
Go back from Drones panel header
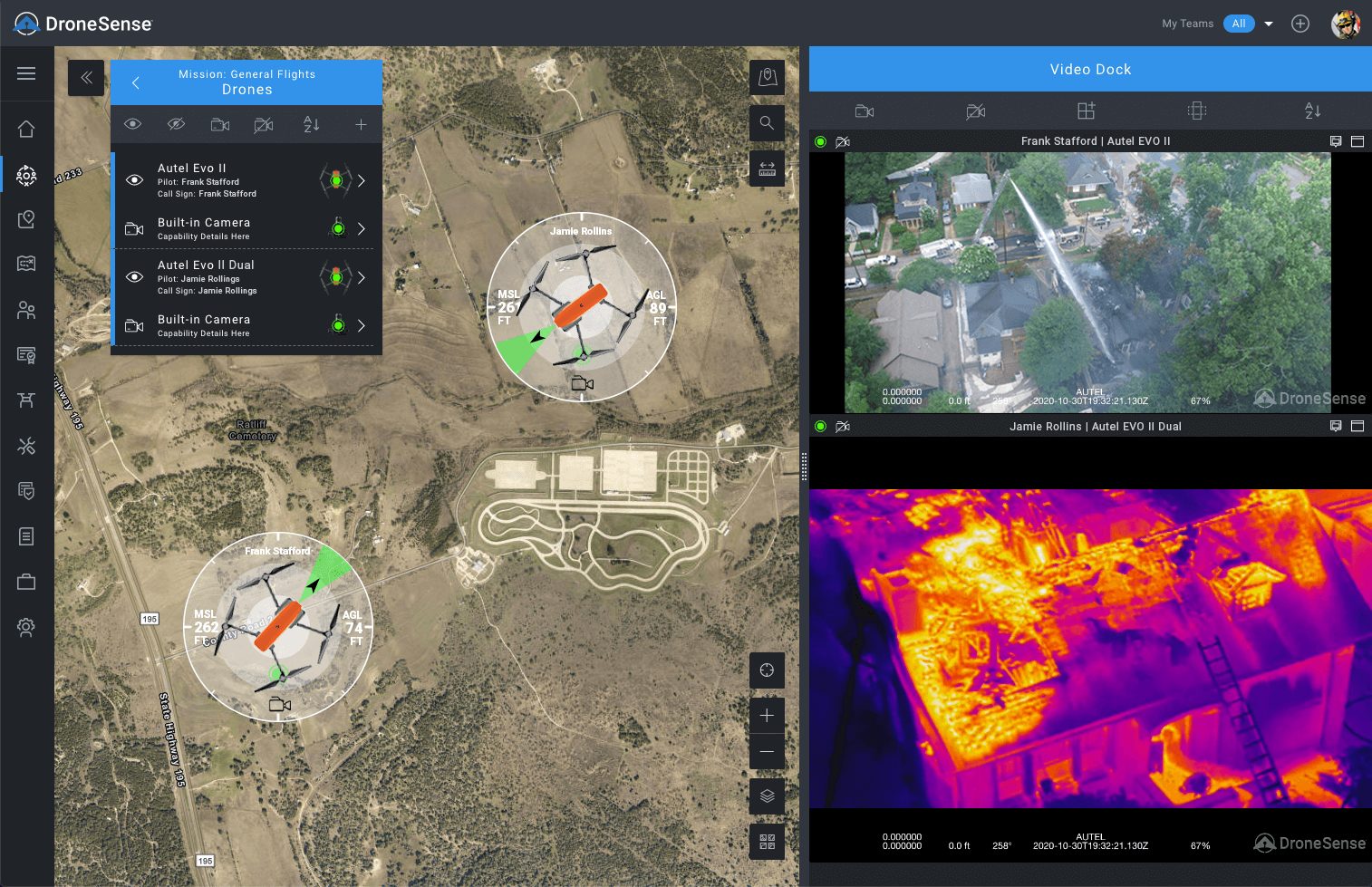[136, 82]
